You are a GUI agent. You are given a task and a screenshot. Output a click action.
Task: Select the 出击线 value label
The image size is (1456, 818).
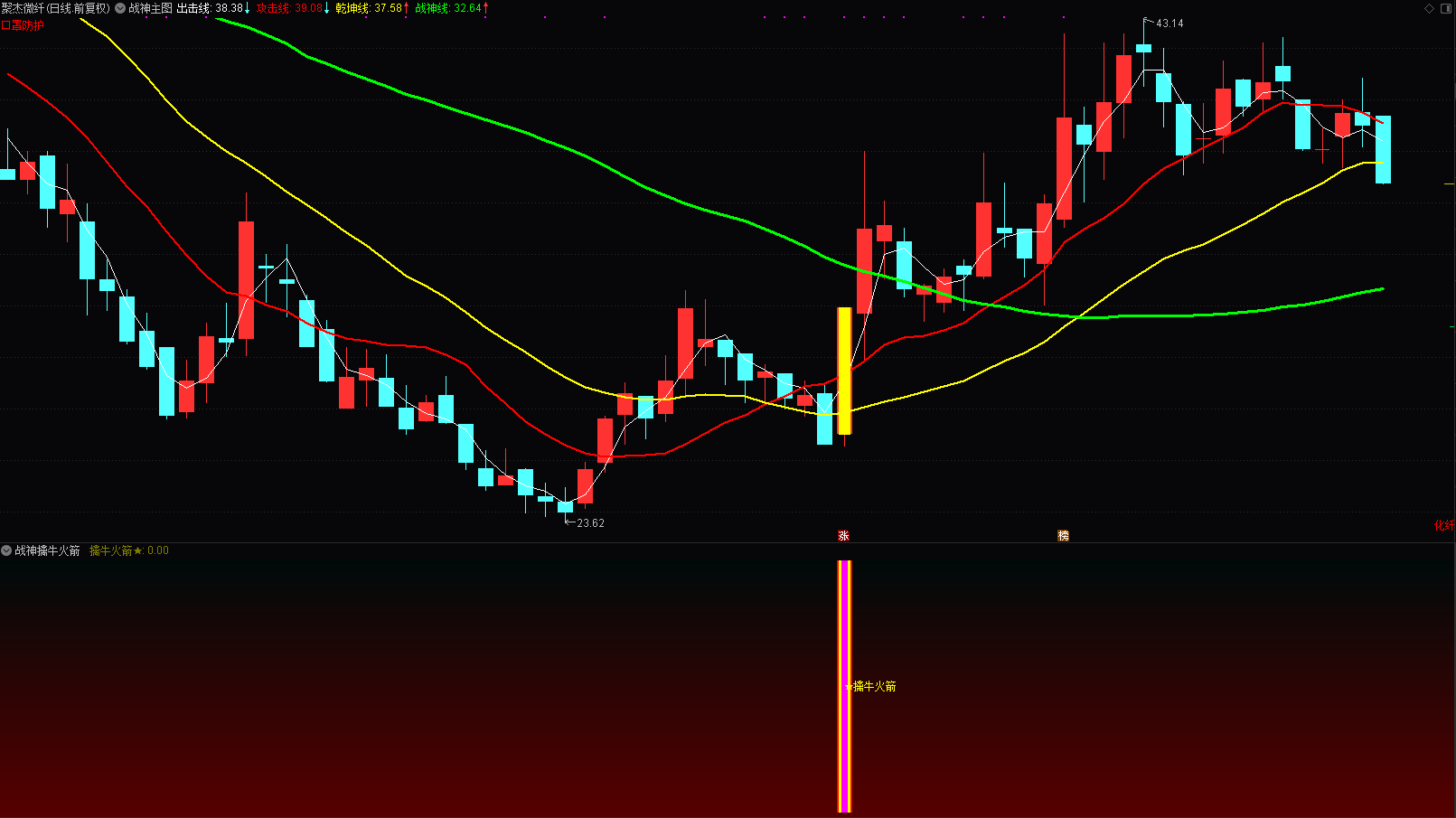(213, 8)
